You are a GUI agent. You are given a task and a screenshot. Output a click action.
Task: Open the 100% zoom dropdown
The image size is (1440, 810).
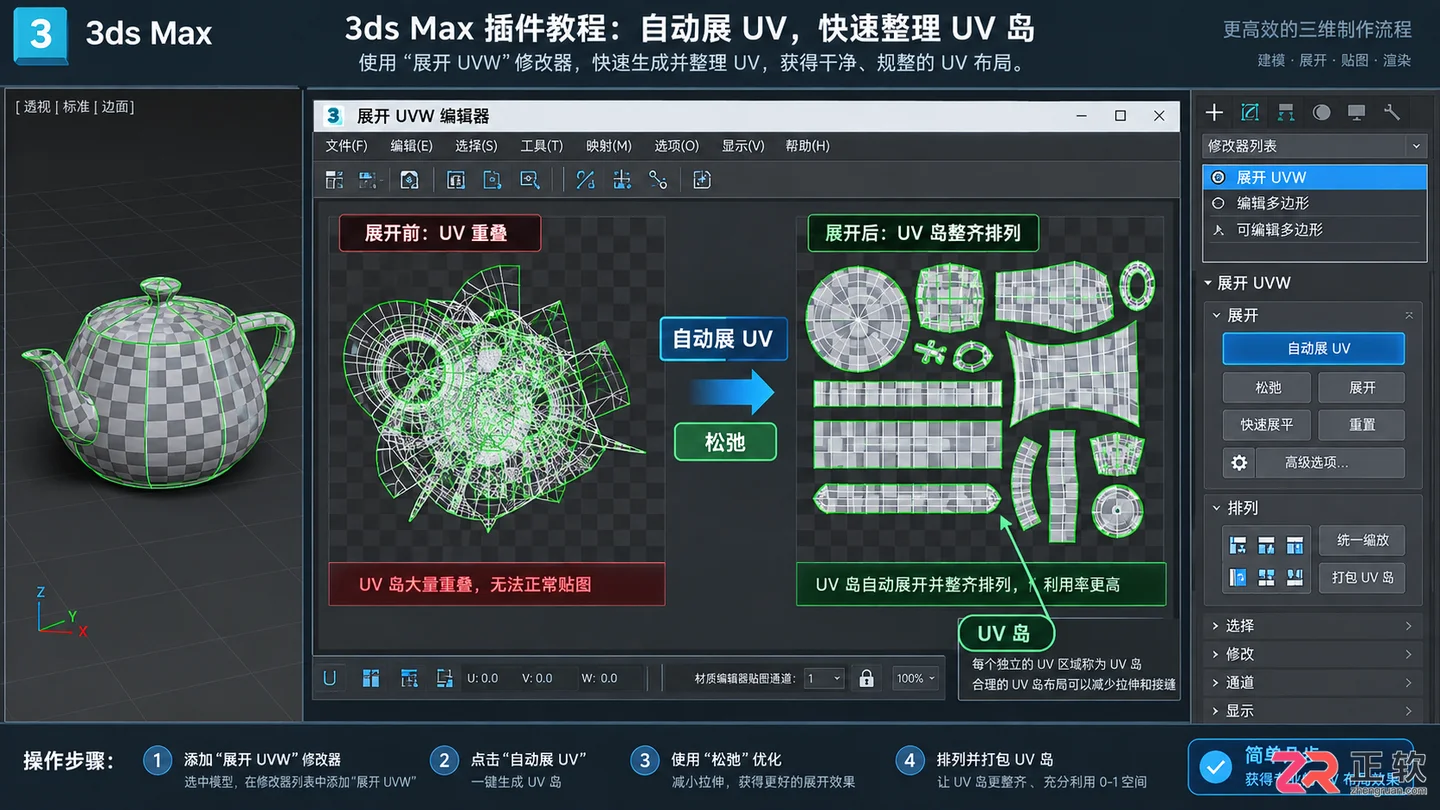916,678
